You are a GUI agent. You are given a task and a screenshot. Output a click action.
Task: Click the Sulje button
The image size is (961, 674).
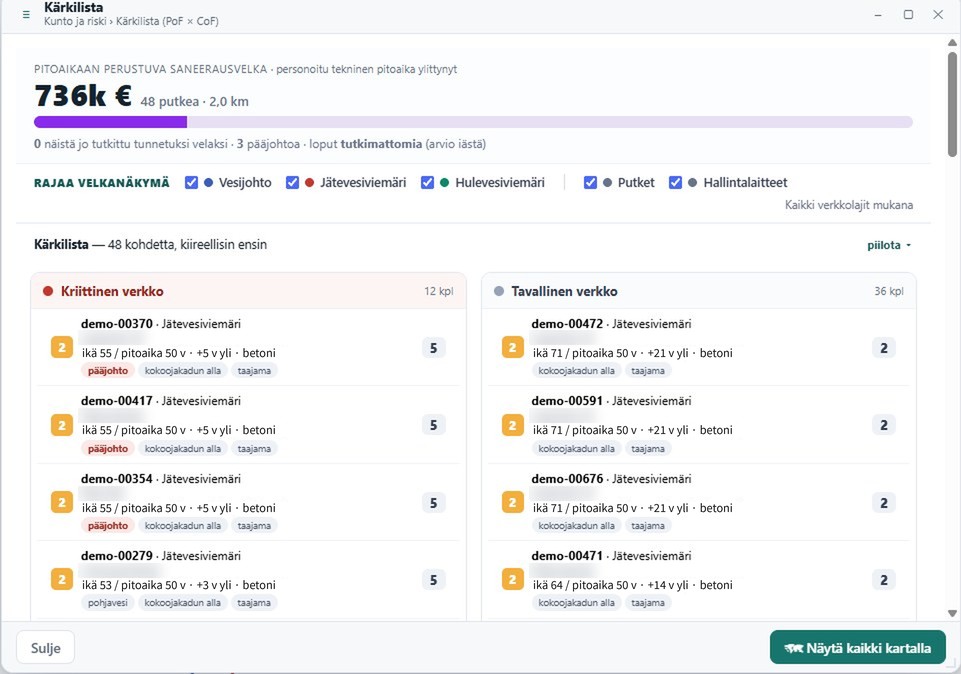45,648
